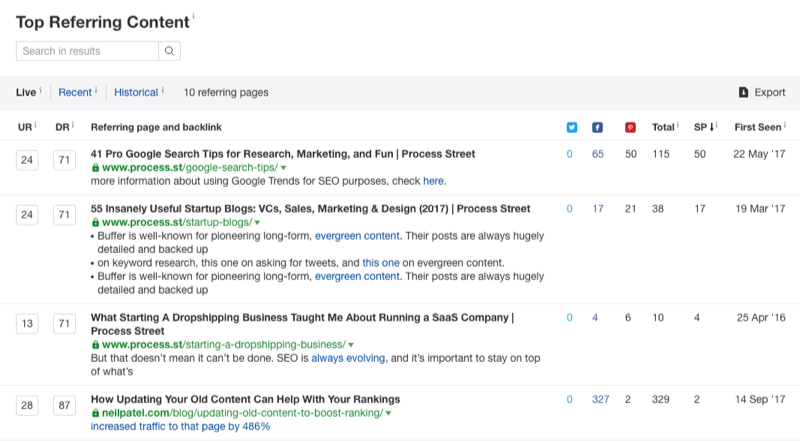Expand dropdown arrow after startup-blogs URL

[x=257, y=223]
